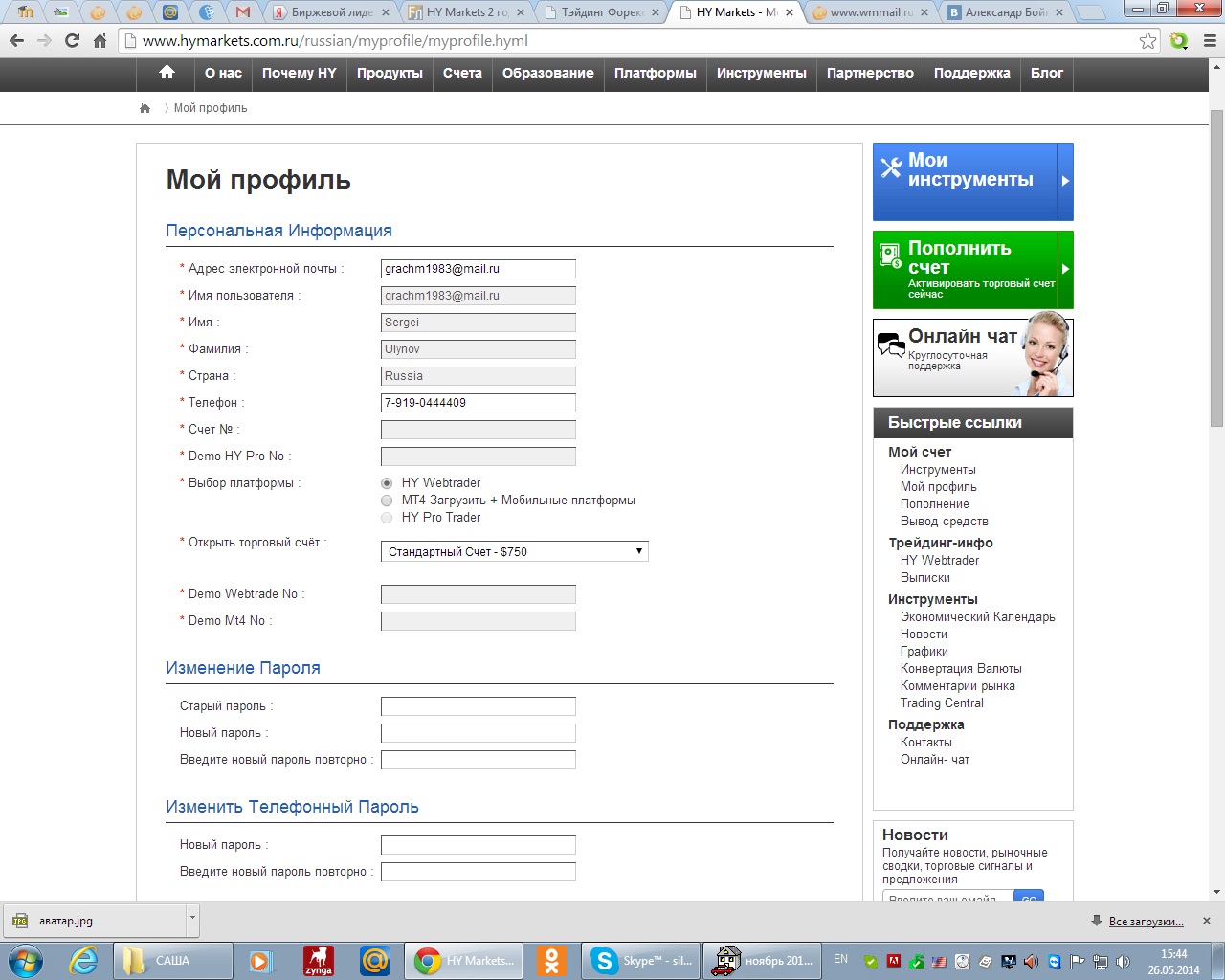This screenshot has width=1225, height=980.
Task: Open Инструменты navigation menu
Action: tap(762, 73)
